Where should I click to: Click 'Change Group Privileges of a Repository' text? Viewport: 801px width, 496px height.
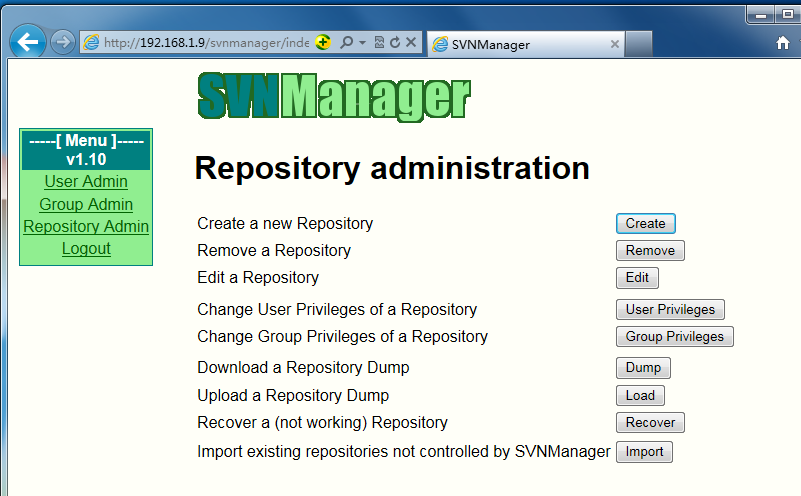click(x=342, y=337)
